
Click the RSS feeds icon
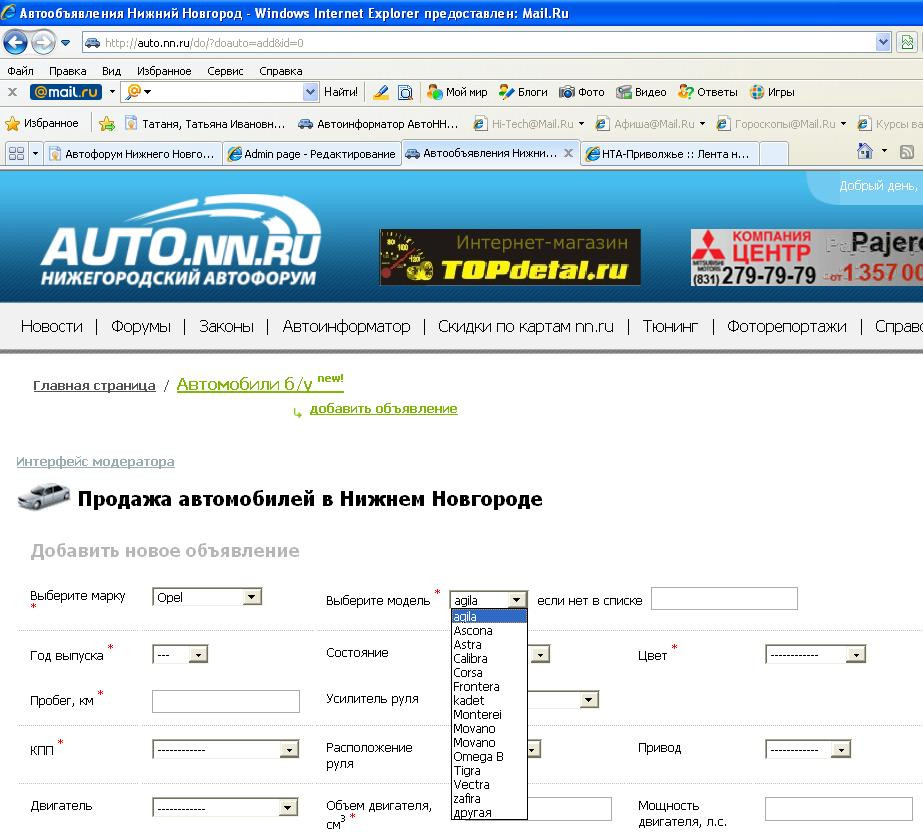click(x=907, y=152)
